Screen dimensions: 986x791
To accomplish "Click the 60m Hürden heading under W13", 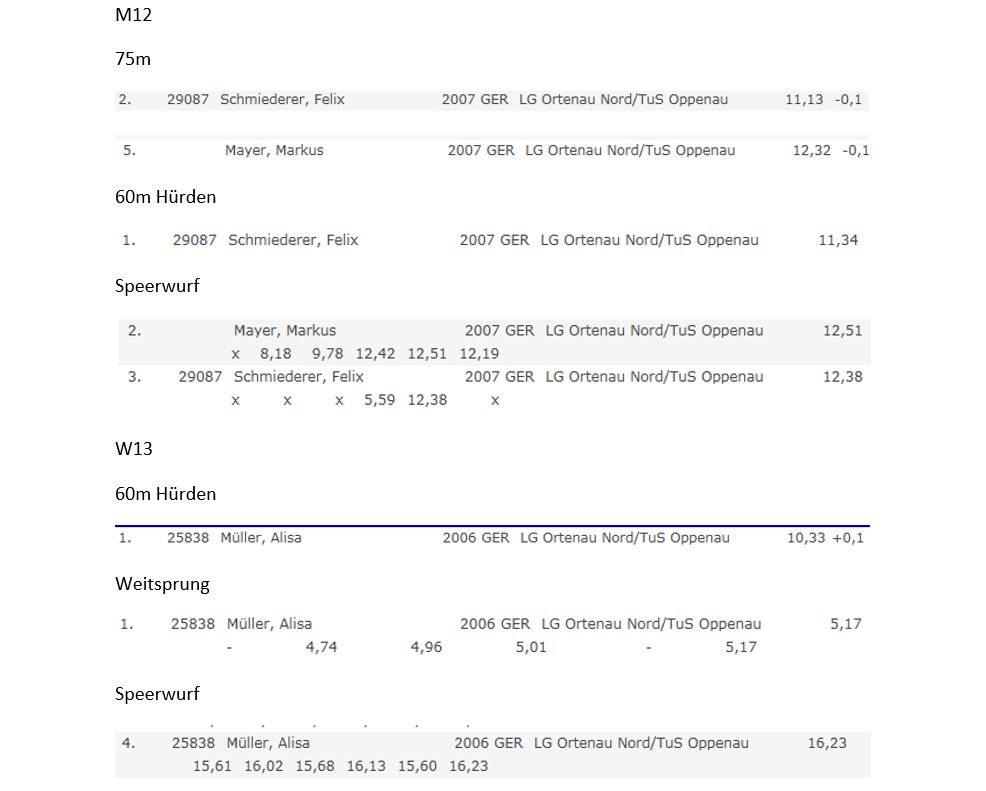I will point(165,494).
